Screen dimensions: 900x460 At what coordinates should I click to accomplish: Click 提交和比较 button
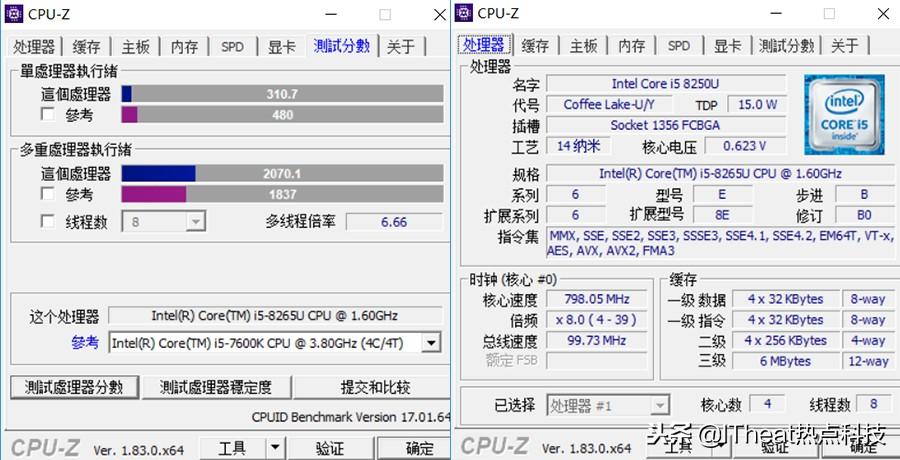(372, 388)
